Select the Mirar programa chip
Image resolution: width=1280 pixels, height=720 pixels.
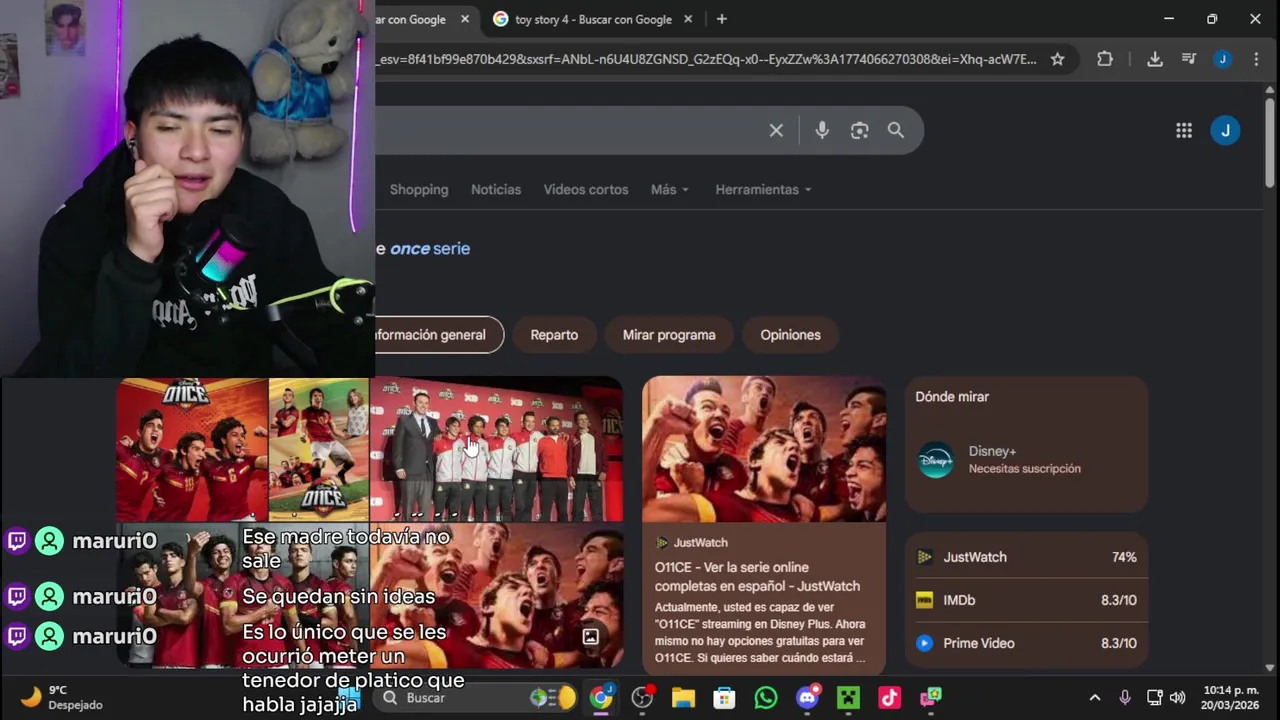point(669,335)
